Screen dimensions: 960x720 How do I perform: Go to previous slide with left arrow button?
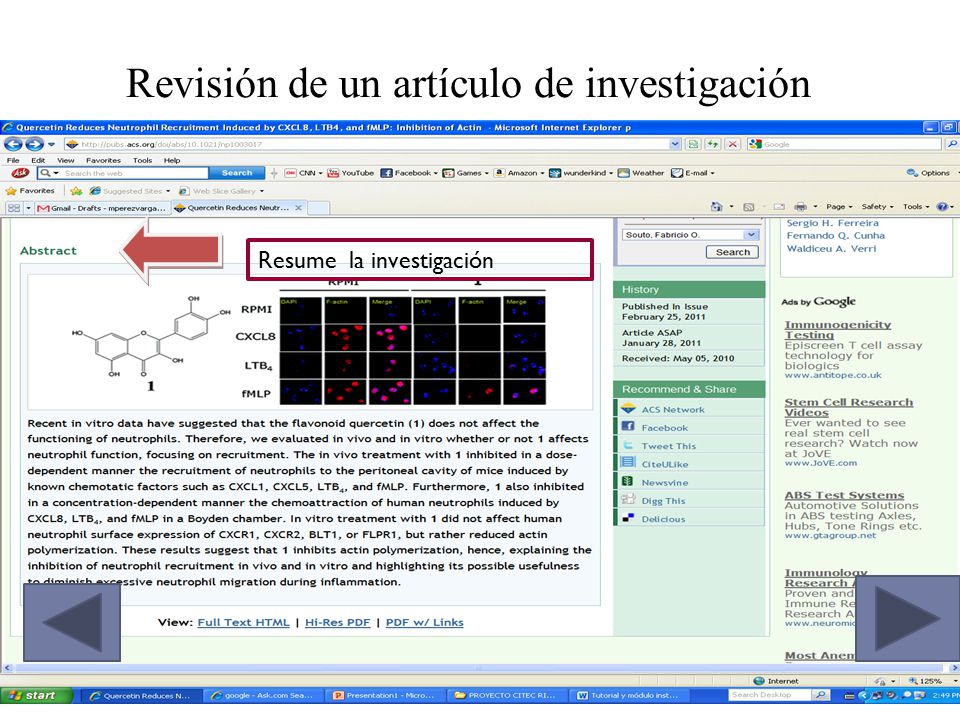click(x=72, y=623)
